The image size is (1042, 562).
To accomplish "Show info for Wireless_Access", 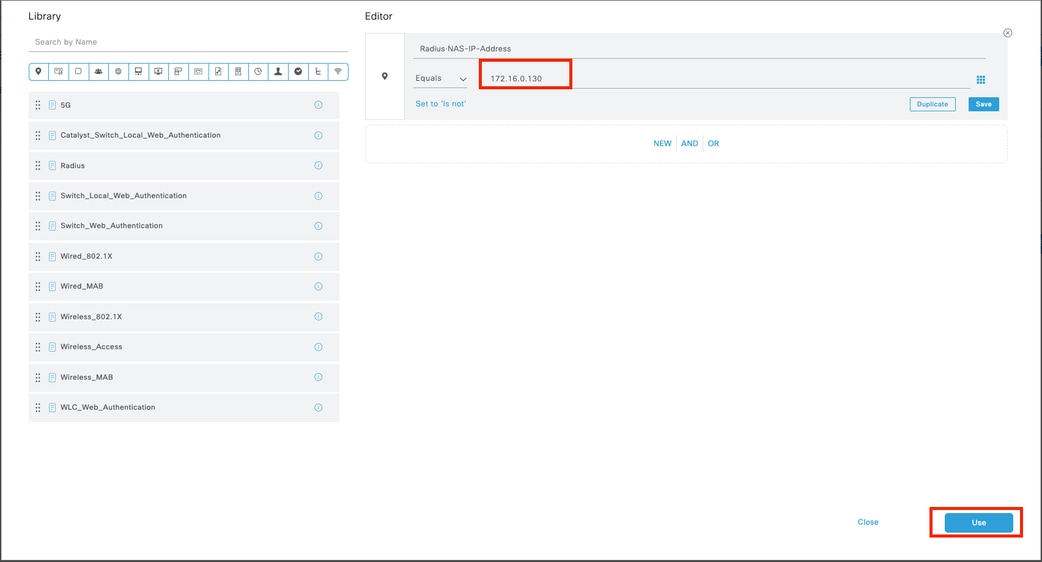I will 318,347.
